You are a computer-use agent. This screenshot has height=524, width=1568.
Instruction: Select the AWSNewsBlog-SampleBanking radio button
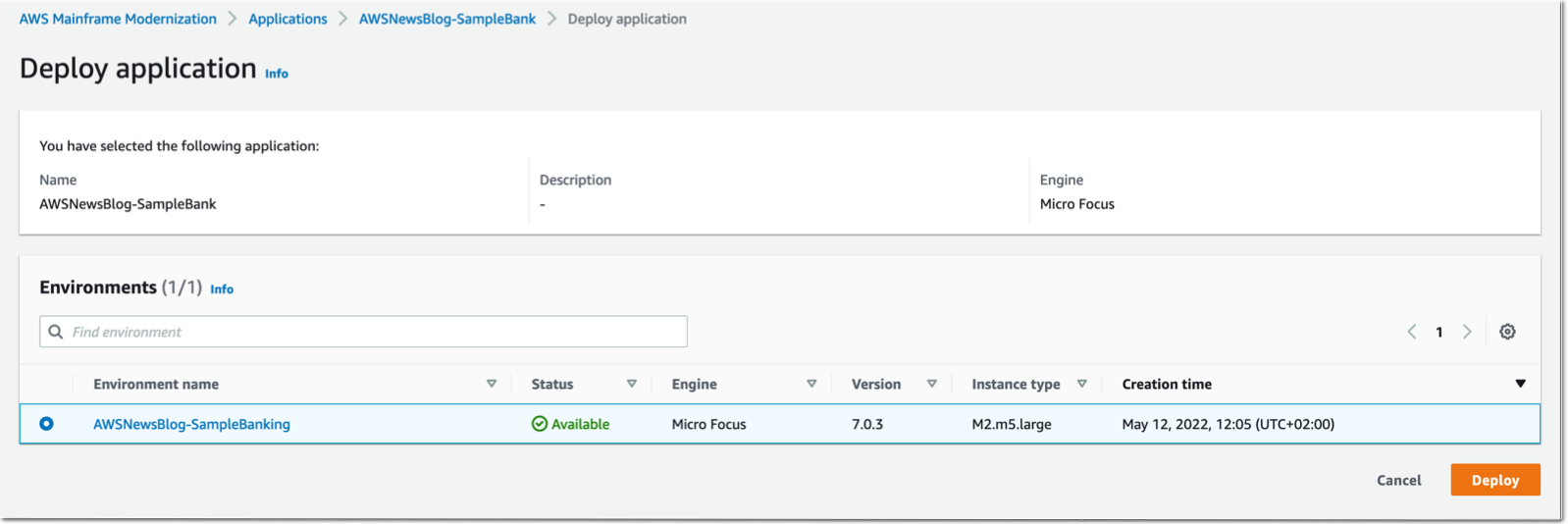pyautogui.click(x=46, y=424)
